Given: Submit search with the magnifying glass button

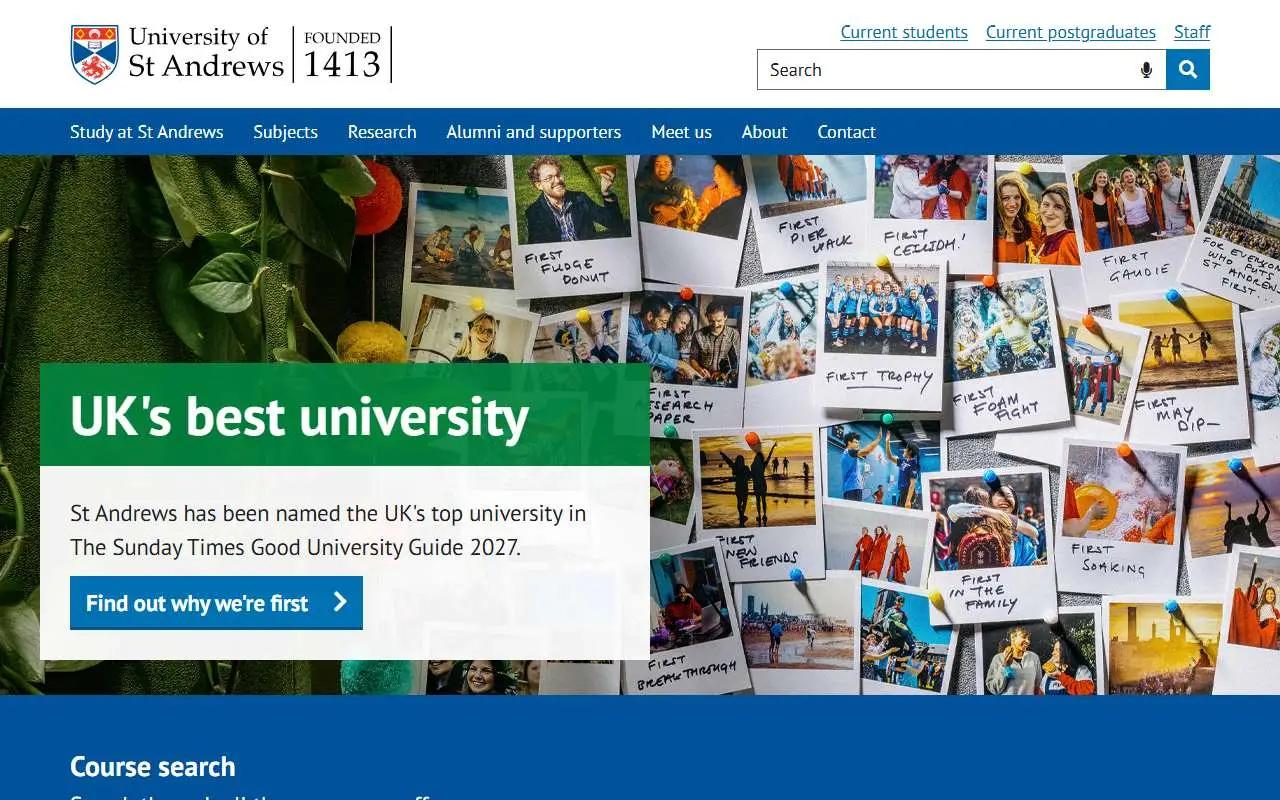Looking at the screenshot, I should 1188,69.
